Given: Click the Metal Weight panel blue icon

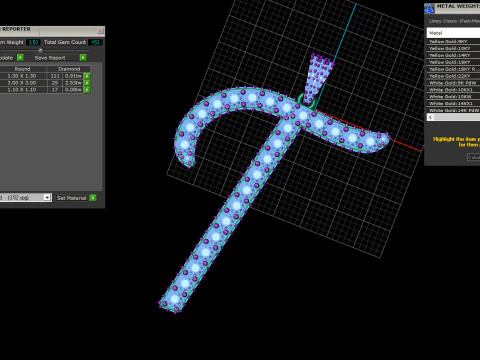Looking at the screenshot, I should pyautogui.click(x=429, y=8).
